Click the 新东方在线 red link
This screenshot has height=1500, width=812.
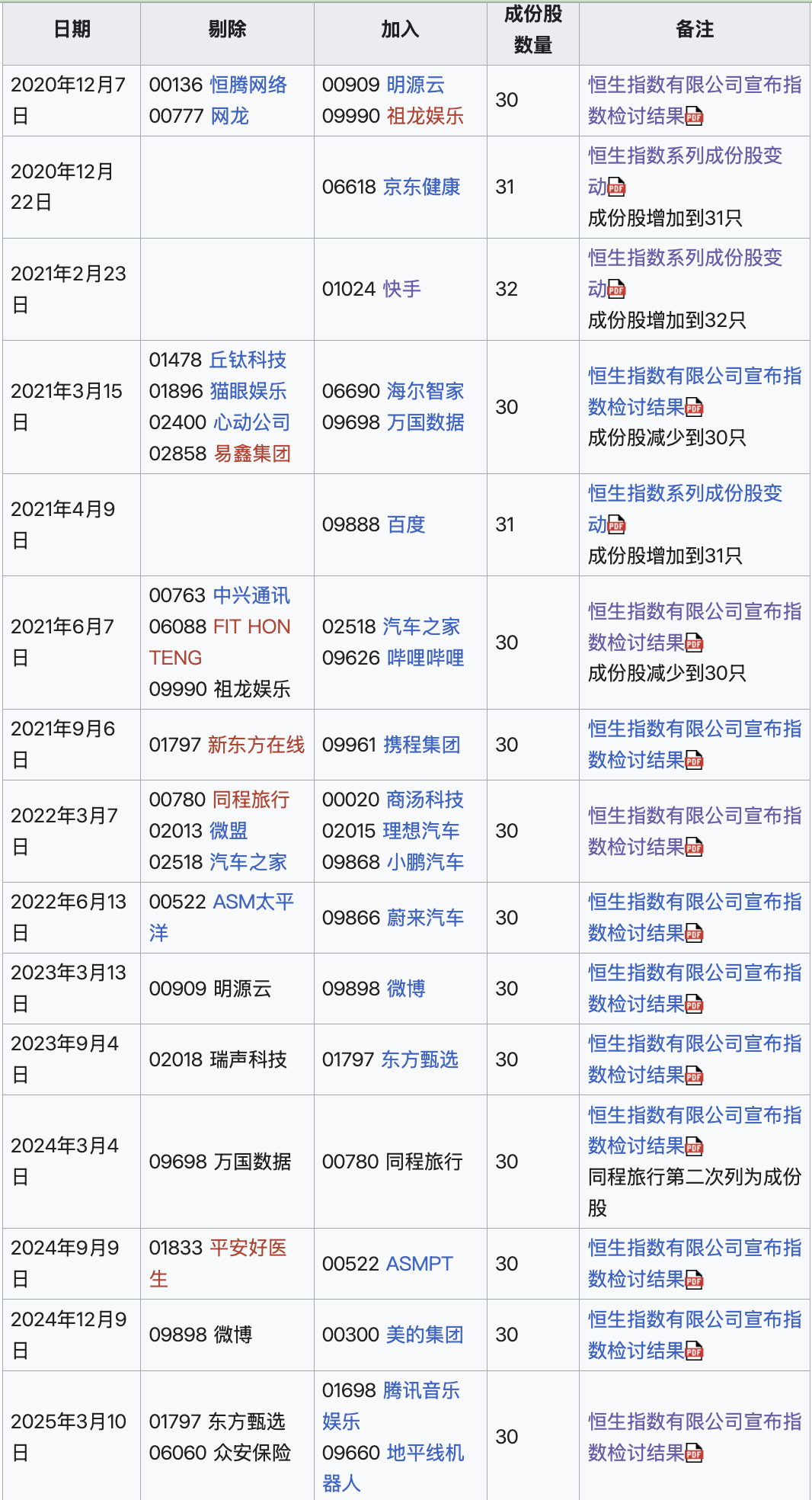tap(256, 745)
